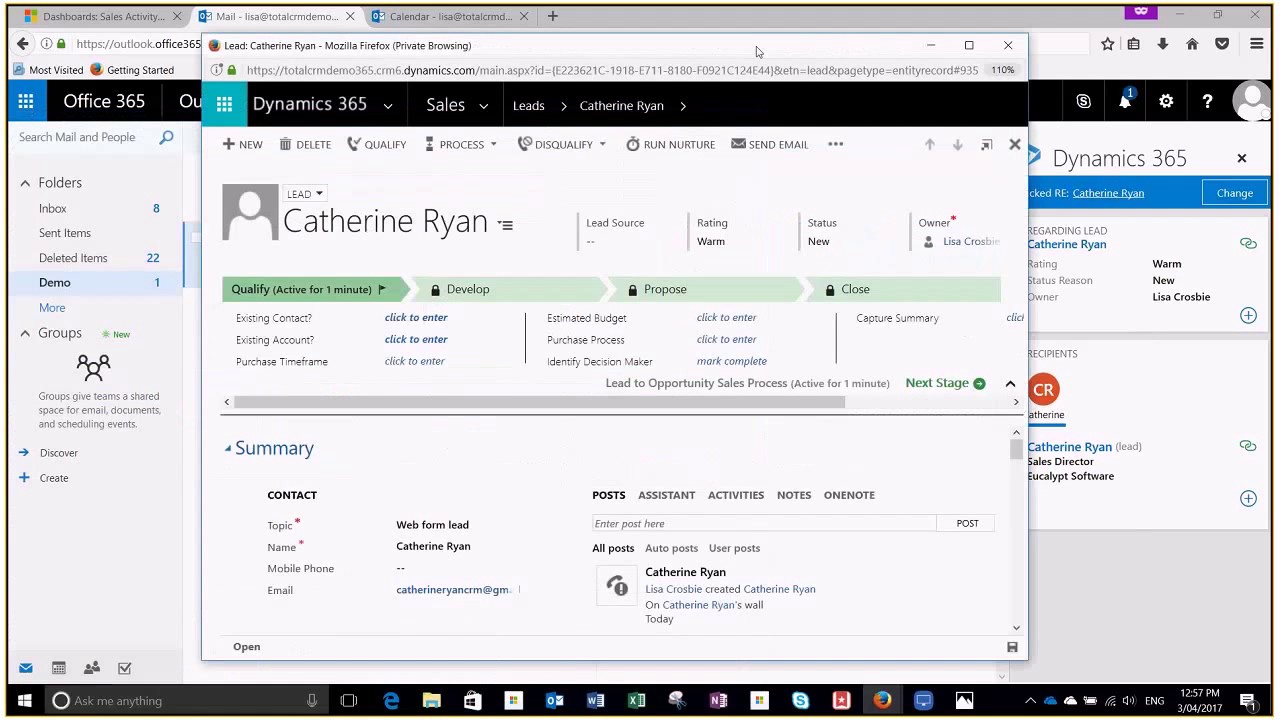Collapse the Summary section
Screen dimensions: 1280x720
coord(228,447)
